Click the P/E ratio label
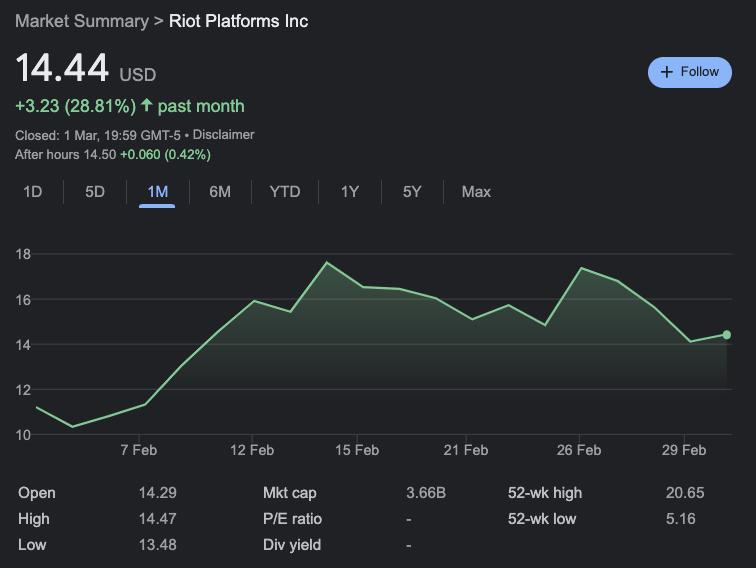 293,519
